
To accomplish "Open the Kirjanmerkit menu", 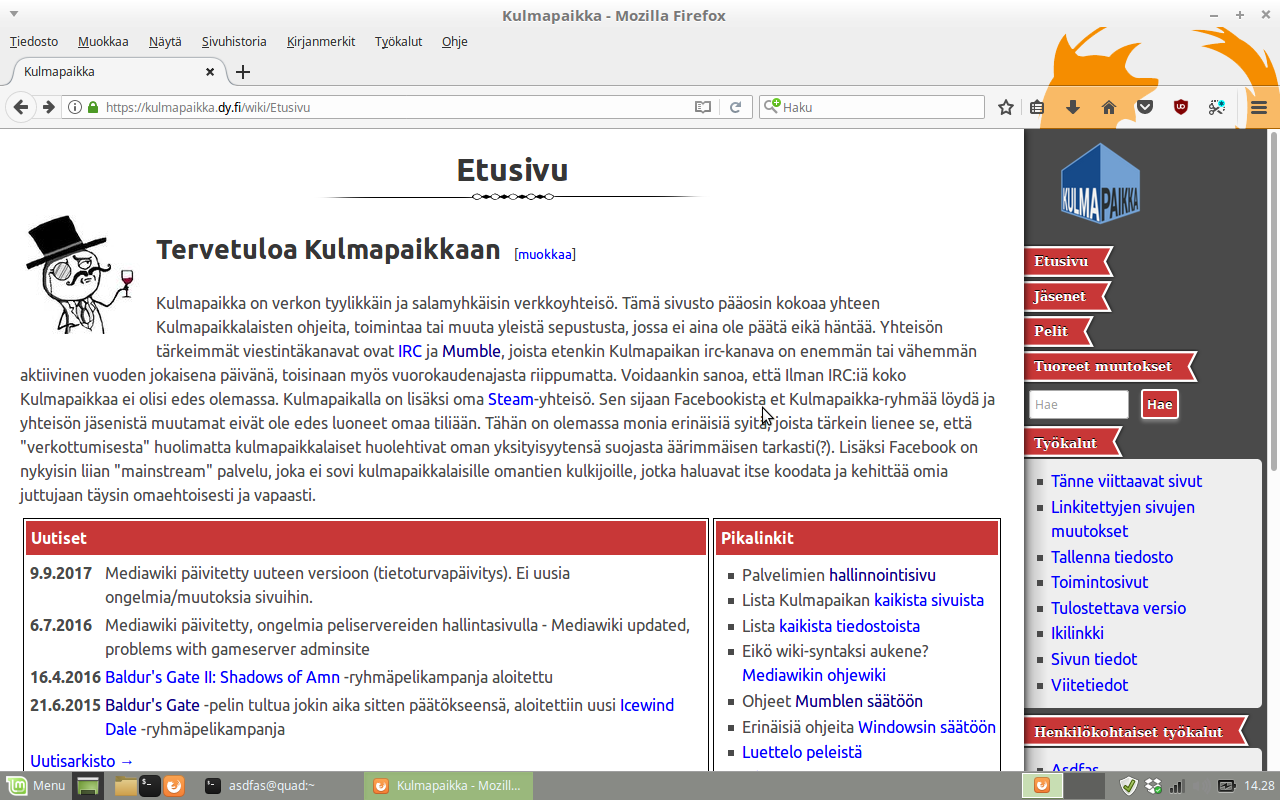I will (321, 42).
